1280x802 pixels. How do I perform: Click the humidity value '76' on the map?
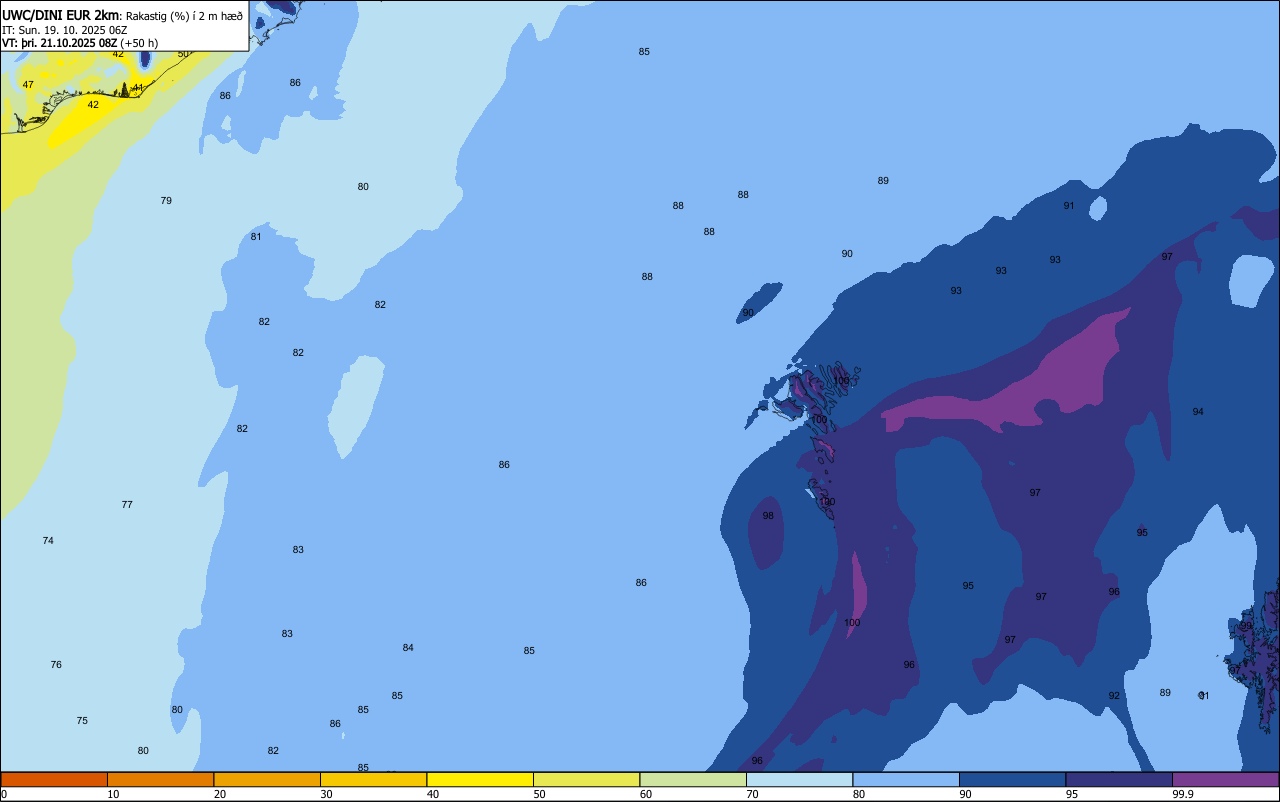coord(56,664)
